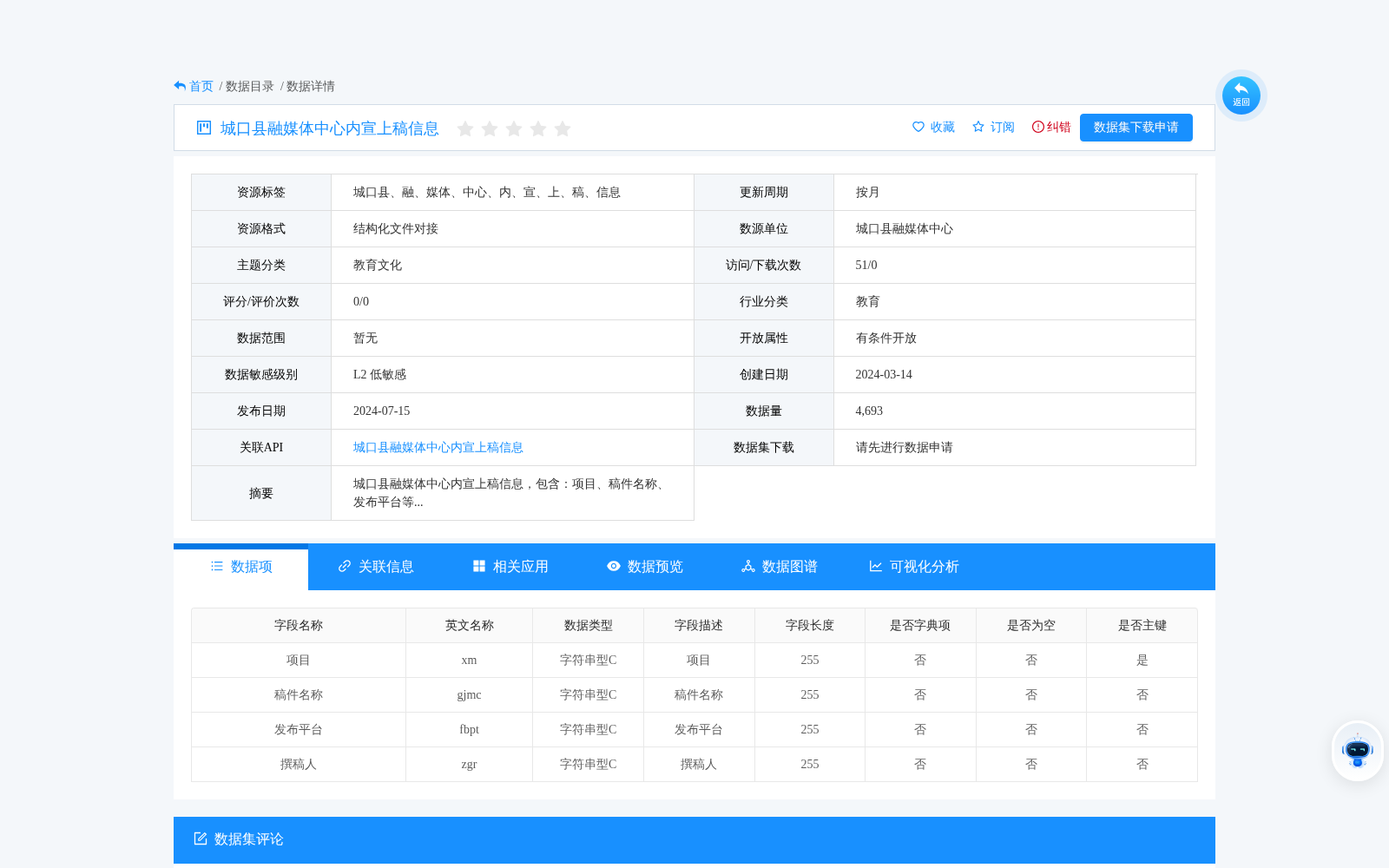
Task: Open the 数据图谱 tab
Action: tap(779, 567)
